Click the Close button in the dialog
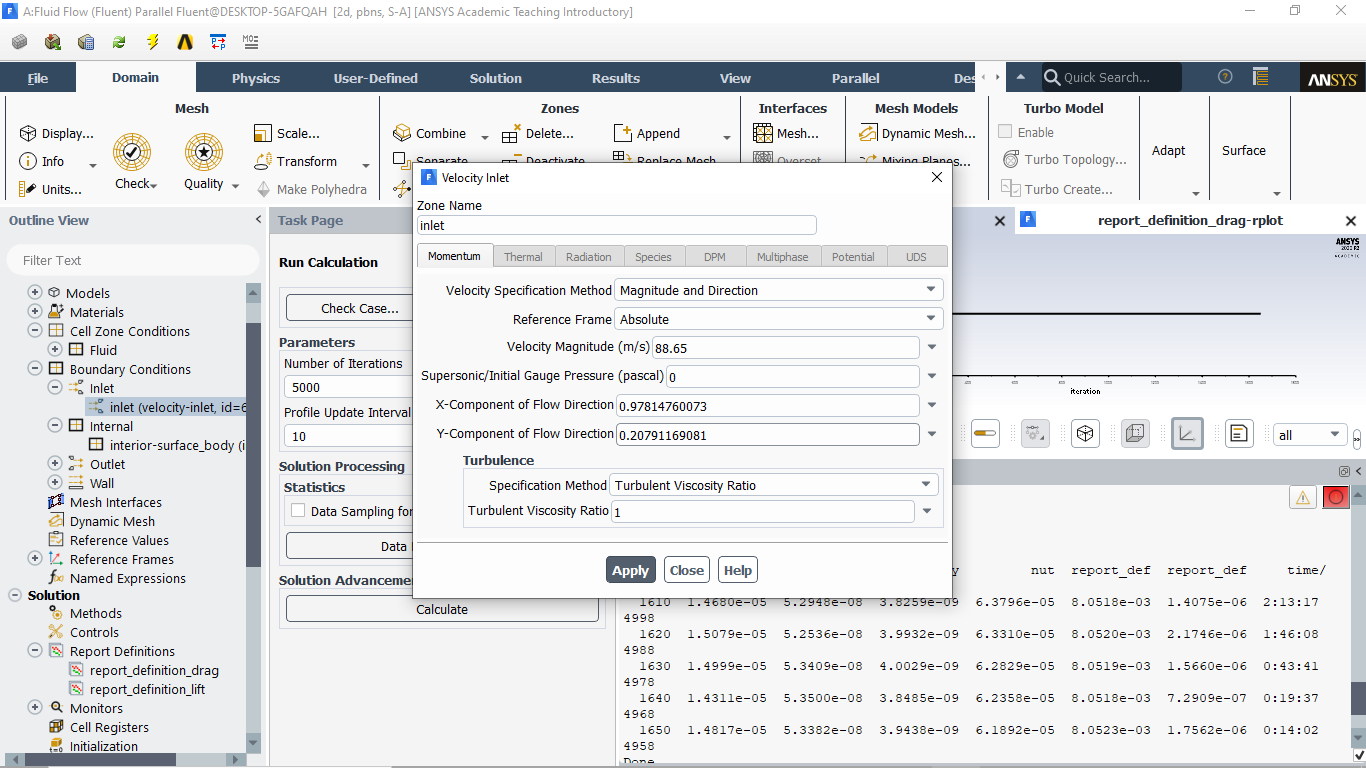Image resolution: width=1366 pixels, height=768 pixels. point(686,570)
